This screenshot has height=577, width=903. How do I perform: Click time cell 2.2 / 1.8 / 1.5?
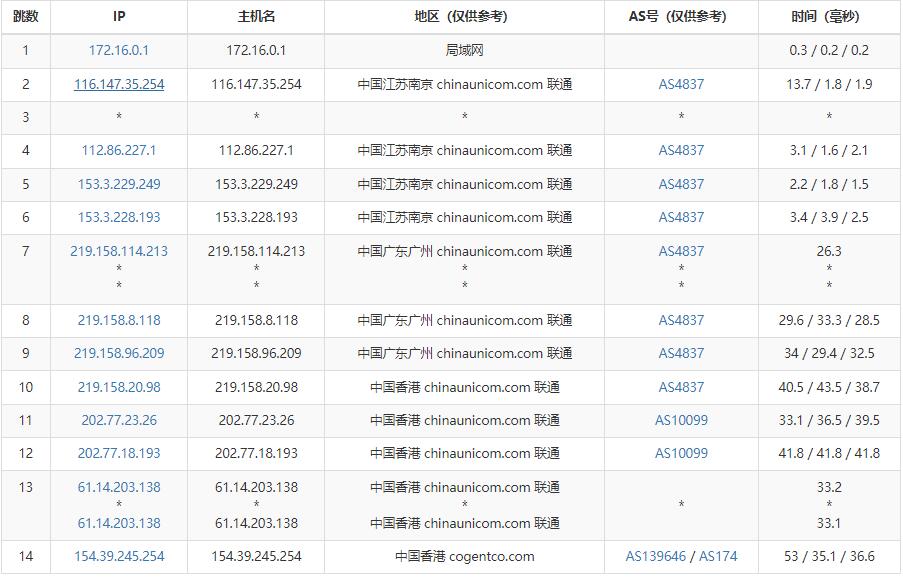pyautogui.click(x=829, y=184)
